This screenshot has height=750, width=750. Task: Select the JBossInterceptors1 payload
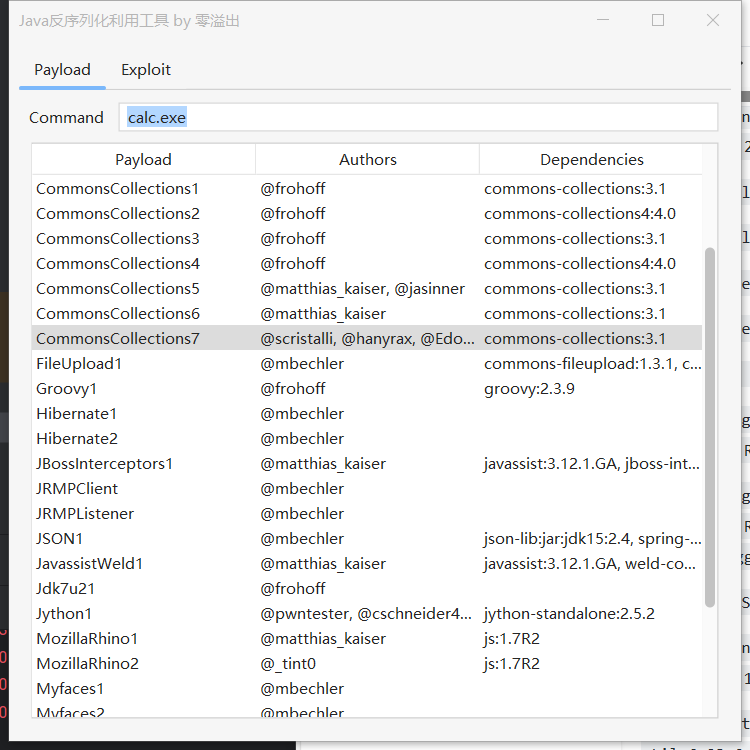click(105, 464)
